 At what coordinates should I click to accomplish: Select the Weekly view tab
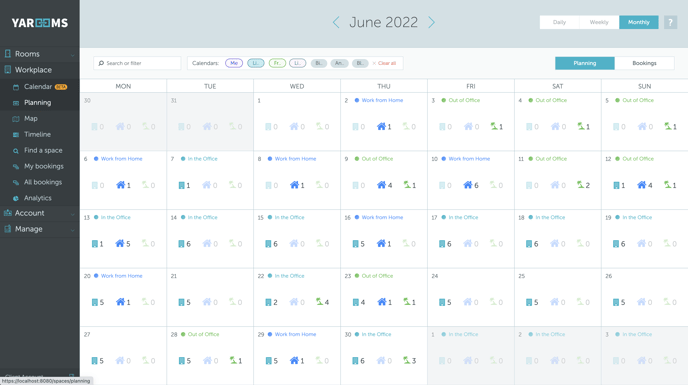[x=599, y=22]
